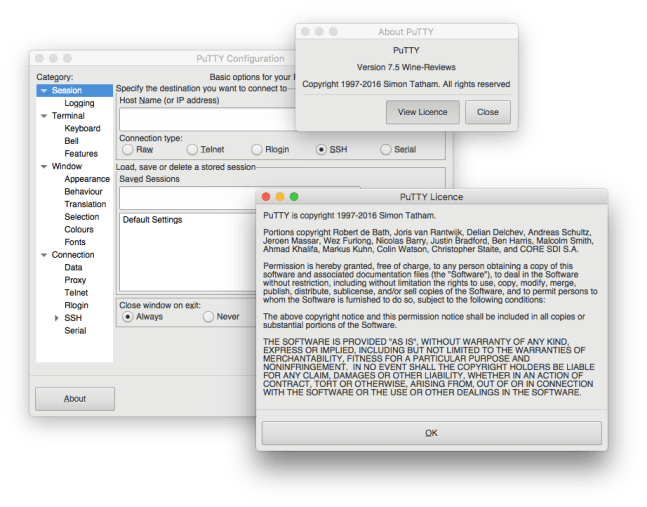The image size is (647, 507).
Task: Collapse the Window category arrow
Action: [x=44, y=166]
